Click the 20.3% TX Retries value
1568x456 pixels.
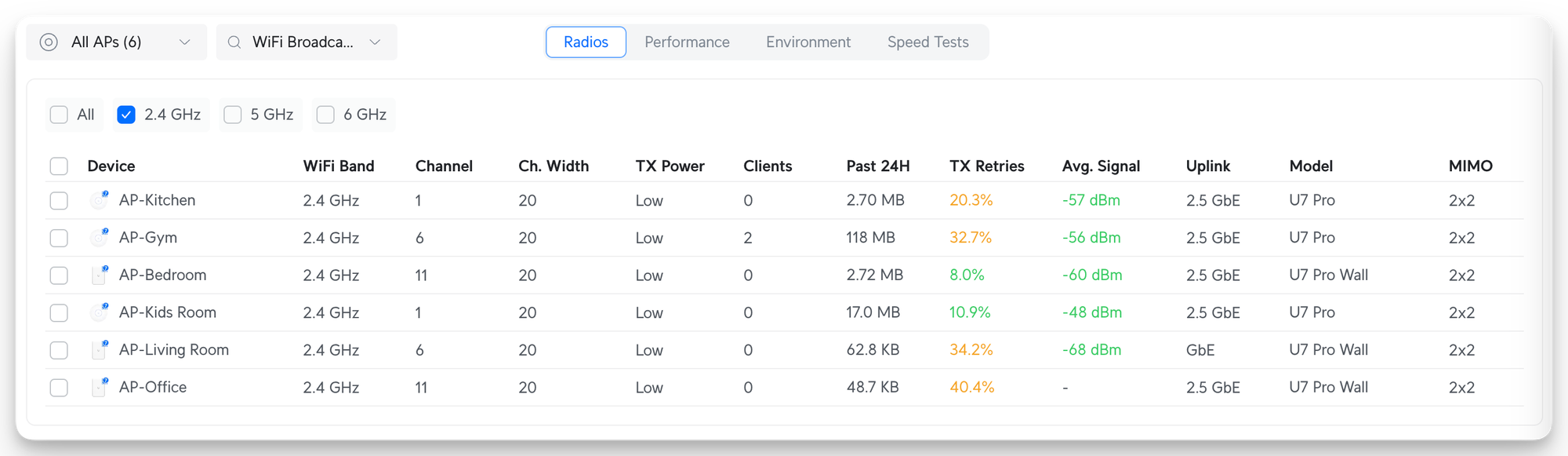(971, 200)
